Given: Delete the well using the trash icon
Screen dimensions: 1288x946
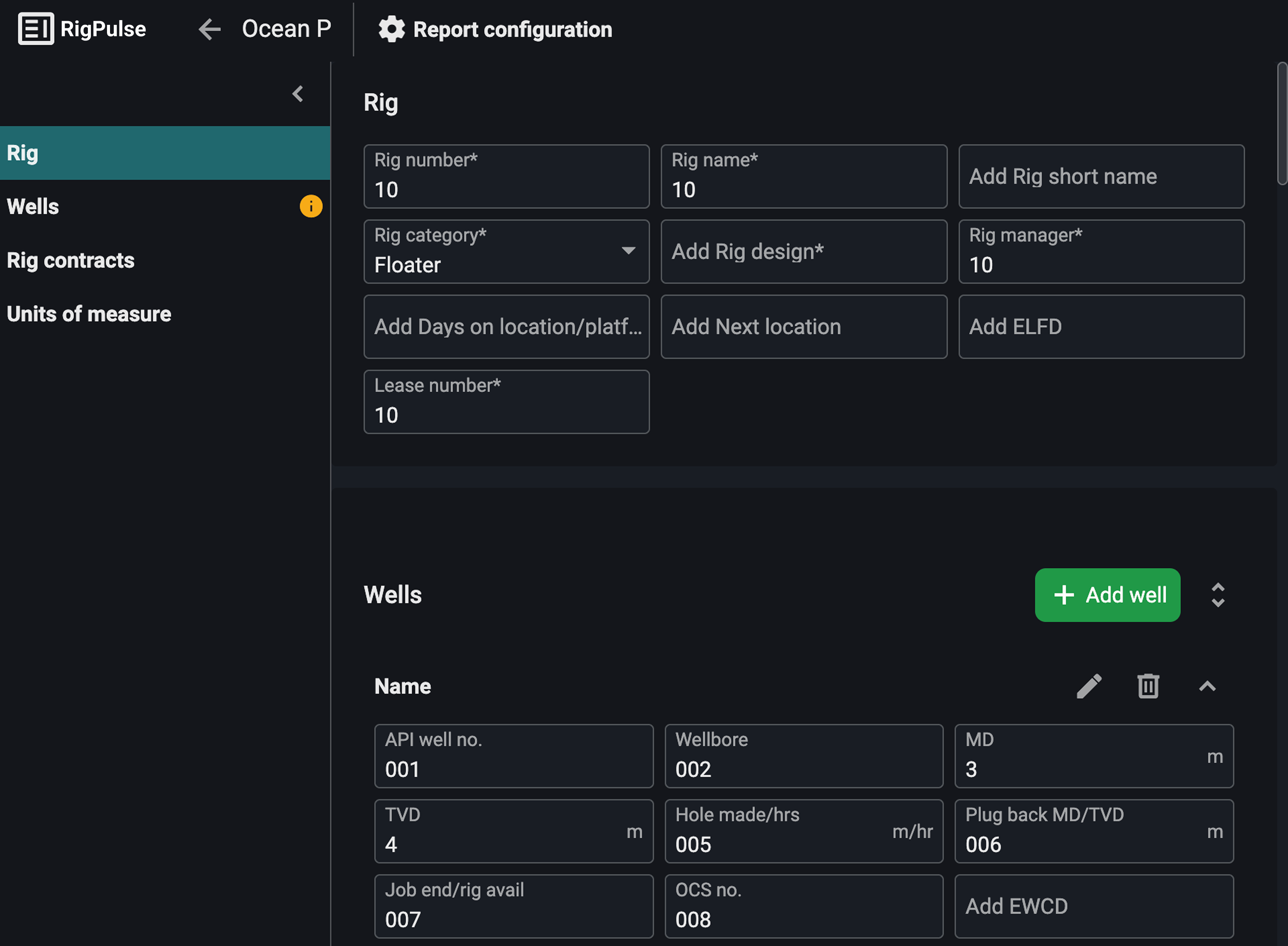Looking at the screenshot, I should (1148, 686).
